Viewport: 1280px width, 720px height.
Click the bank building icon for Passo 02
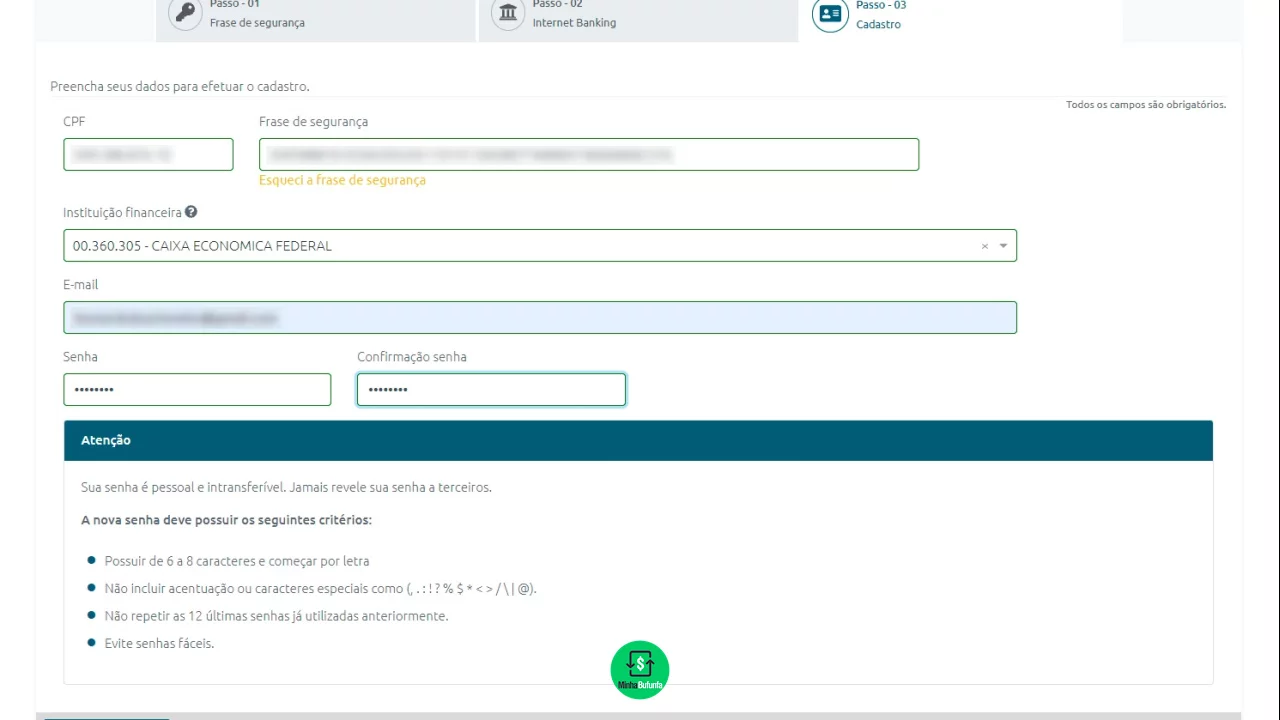pos(509,14)
